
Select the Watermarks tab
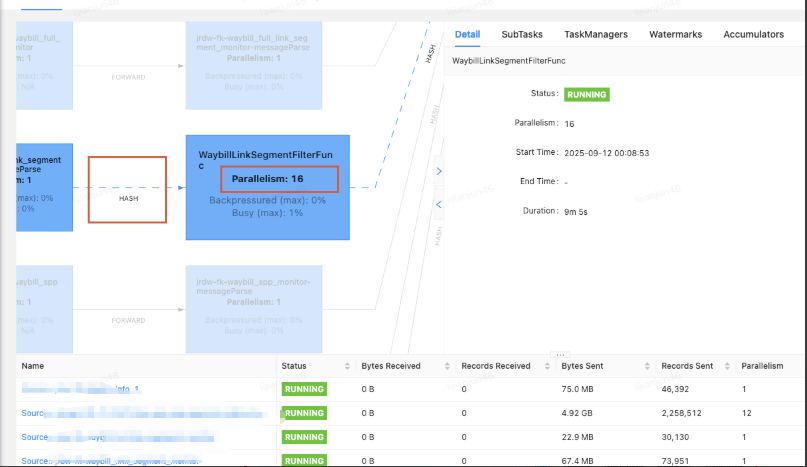tap(675, 34)
